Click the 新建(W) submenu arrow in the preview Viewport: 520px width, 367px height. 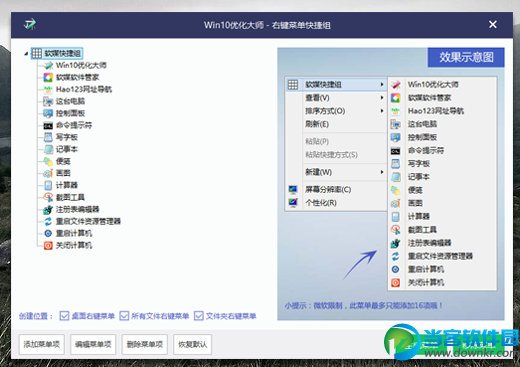click(x=382, y=172)
